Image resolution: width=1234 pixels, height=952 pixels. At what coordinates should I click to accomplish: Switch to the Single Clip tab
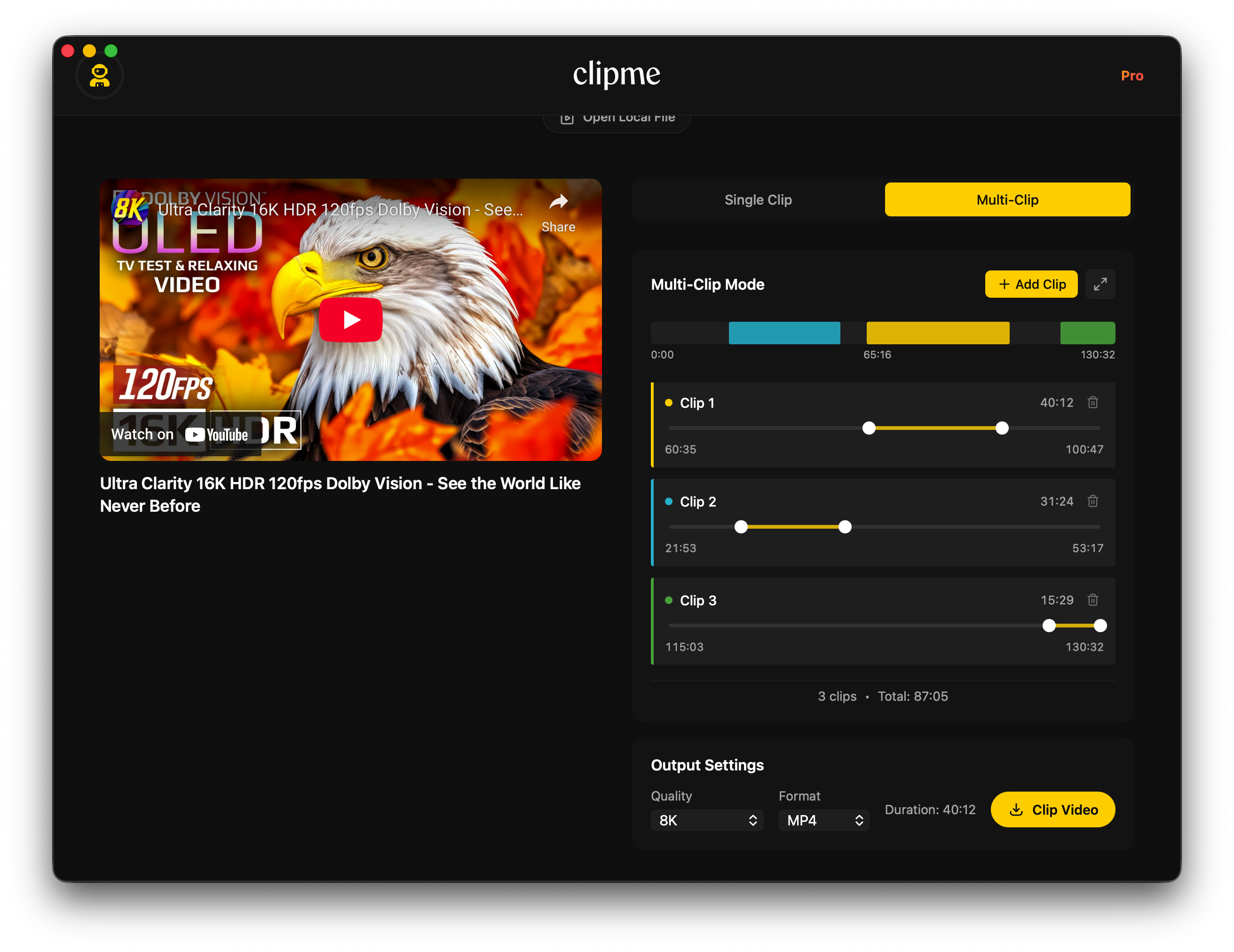pos(758,199)
